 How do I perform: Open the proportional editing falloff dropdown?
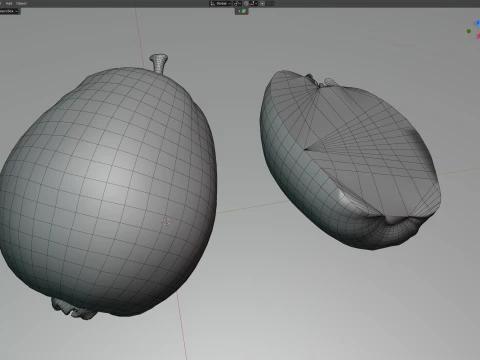(270, 4)
